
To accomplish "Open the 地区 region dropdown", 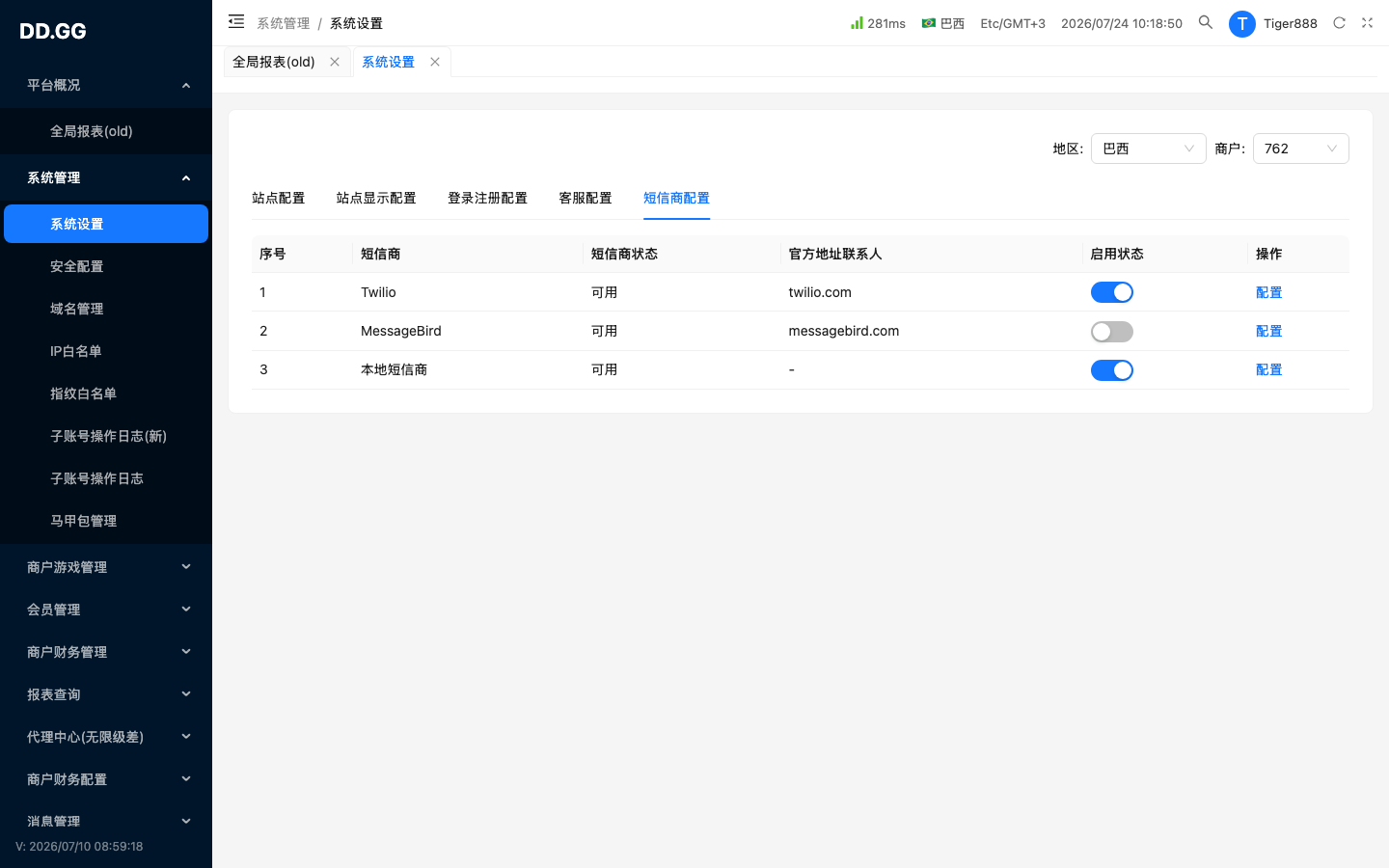I will (x=1149, y=149).
